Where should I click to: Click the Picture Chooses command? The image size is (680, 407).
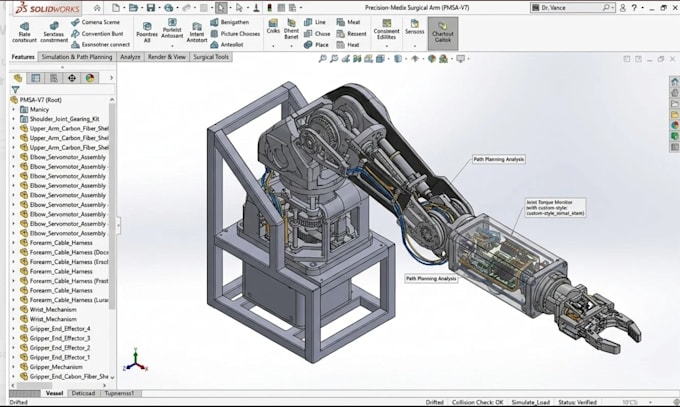[235, 33]
